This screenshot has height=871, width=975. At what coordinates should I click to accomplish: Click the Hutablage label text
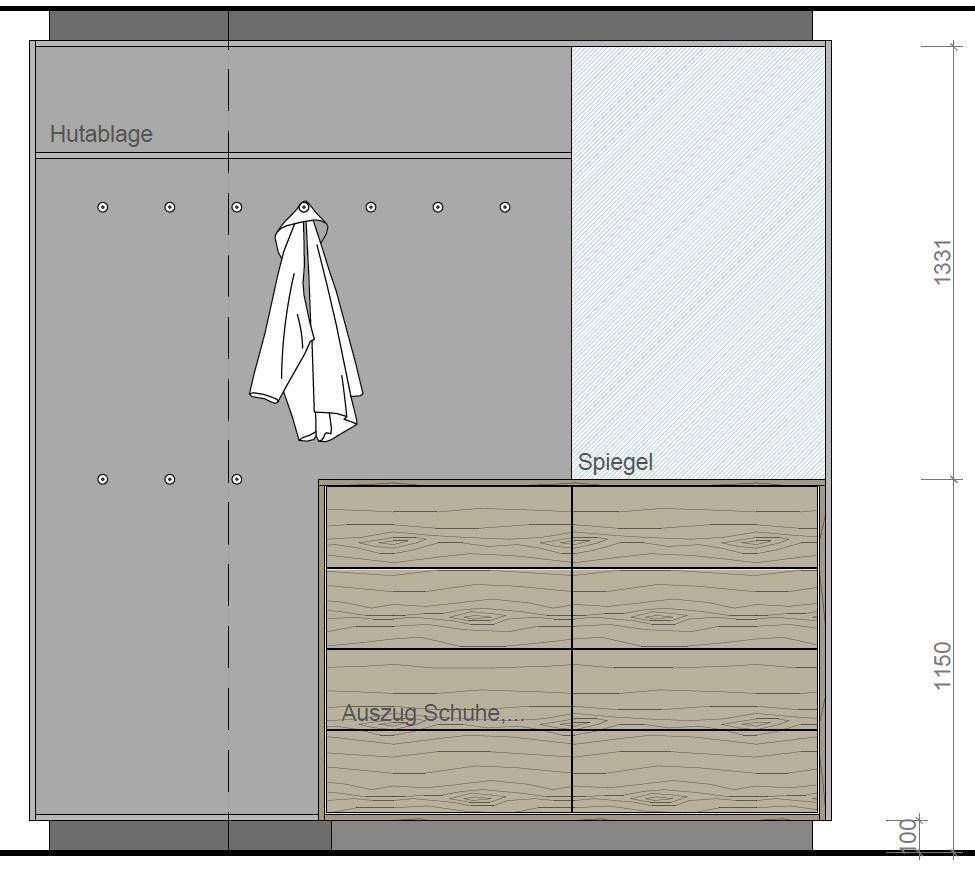tap(101, 134)
